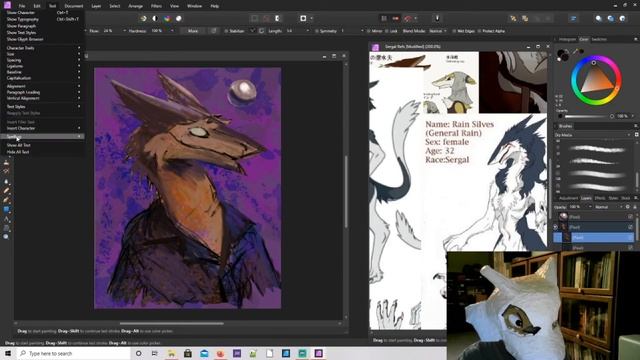Image resolution: width=640 pixels, height=360 pixels.
Task: Expand the second Pixel layer group arrow
Action: (x=556, y=227)
